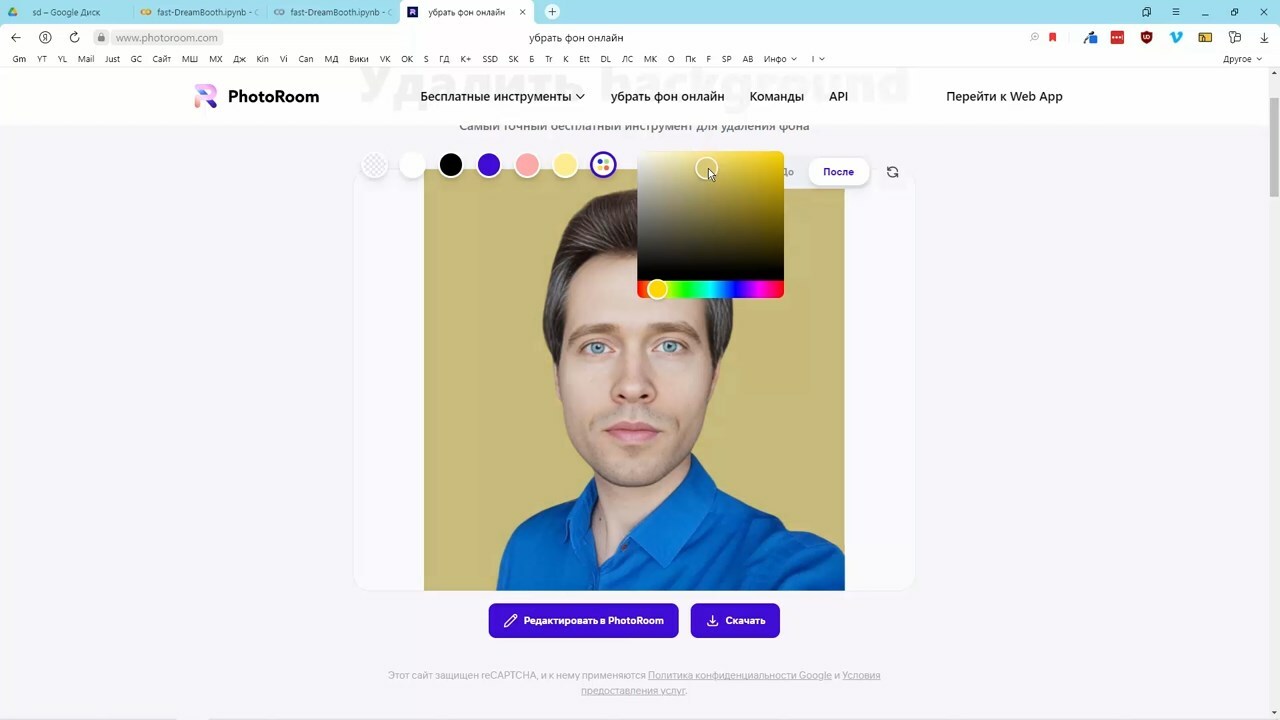The width and height of the screenshot is (1280, 720).
Task: Open API nav item
Action: [x=838, y=97]
